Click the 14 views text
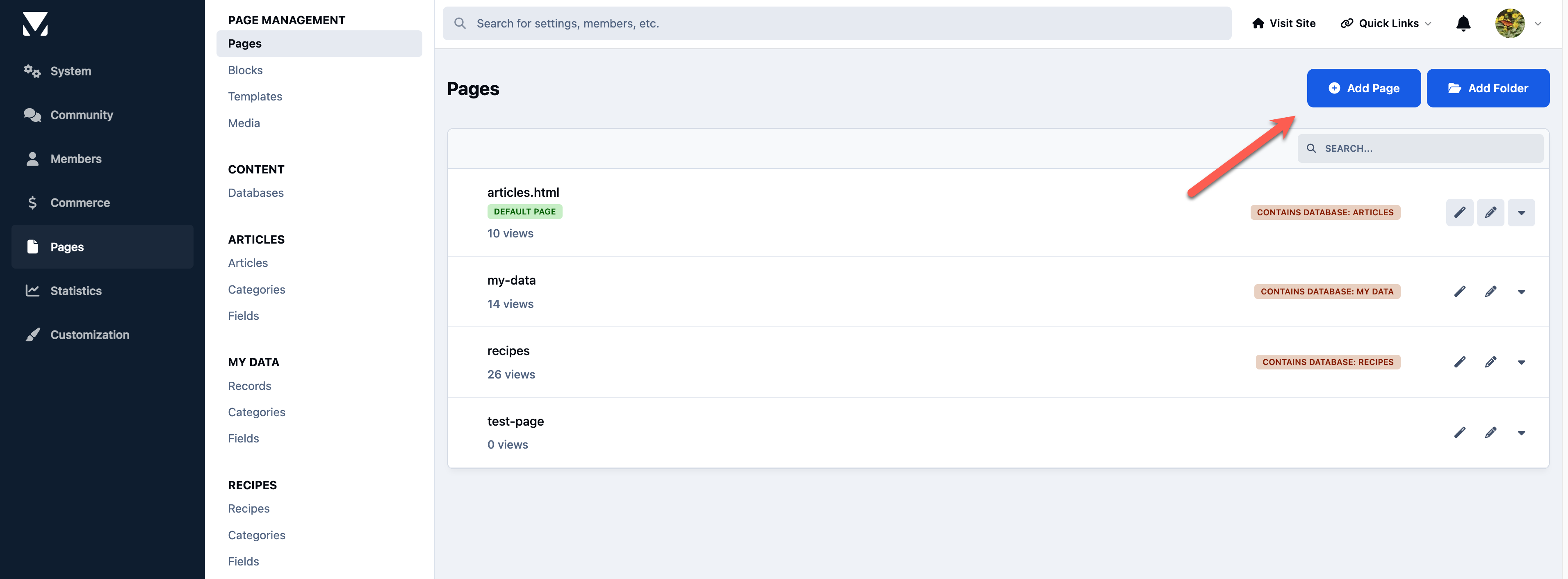This screenshot has height=579, width=1568. pos(510,304)
